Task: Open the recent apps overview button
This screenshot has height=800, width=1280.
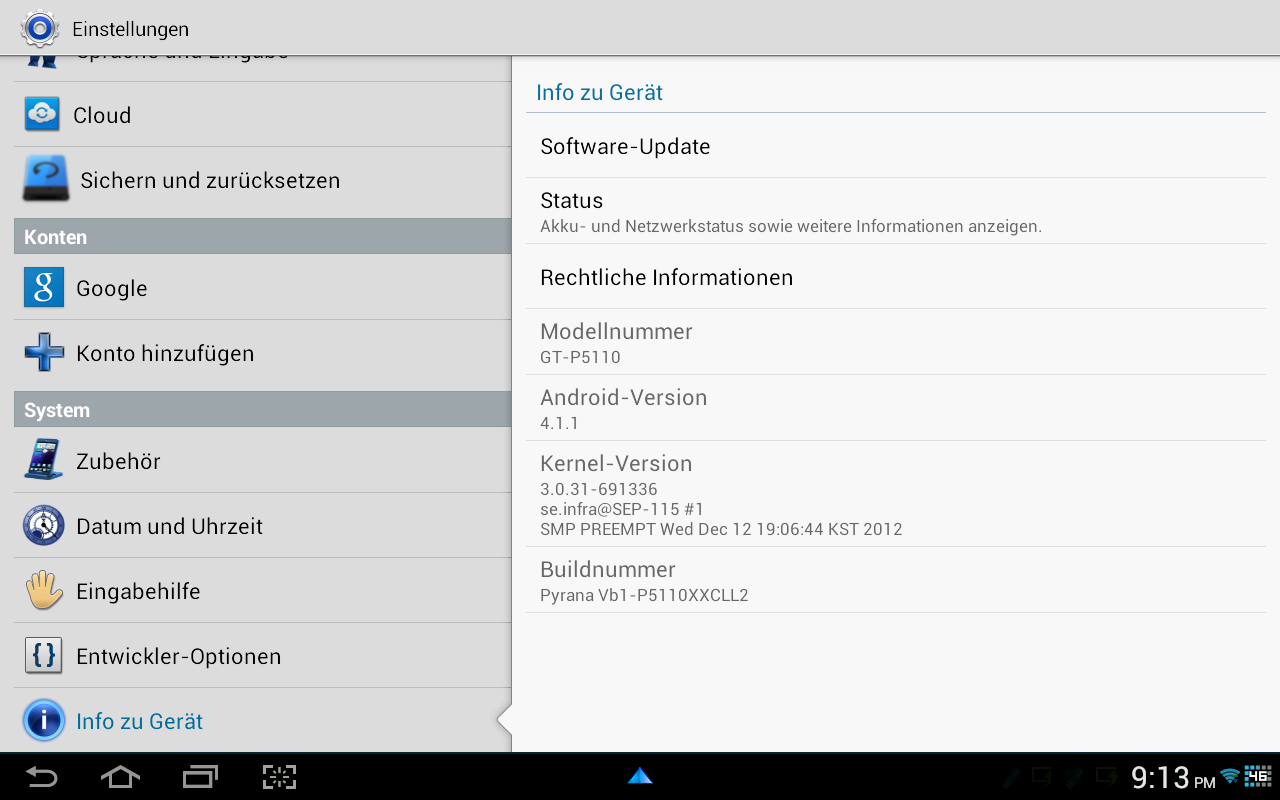Action: click(200, 777)
